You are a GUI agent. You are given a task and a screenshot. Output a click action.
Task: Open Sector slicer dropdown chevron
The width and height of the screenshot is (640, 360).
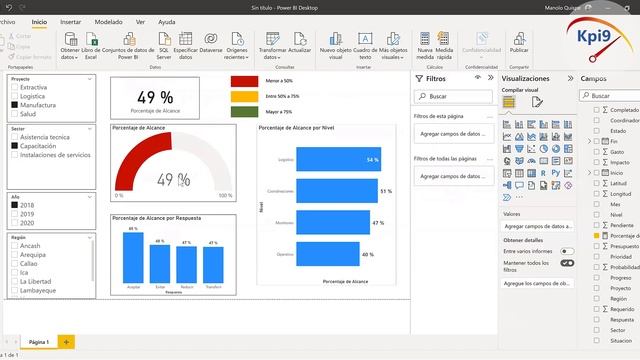[x=90, y=129]
